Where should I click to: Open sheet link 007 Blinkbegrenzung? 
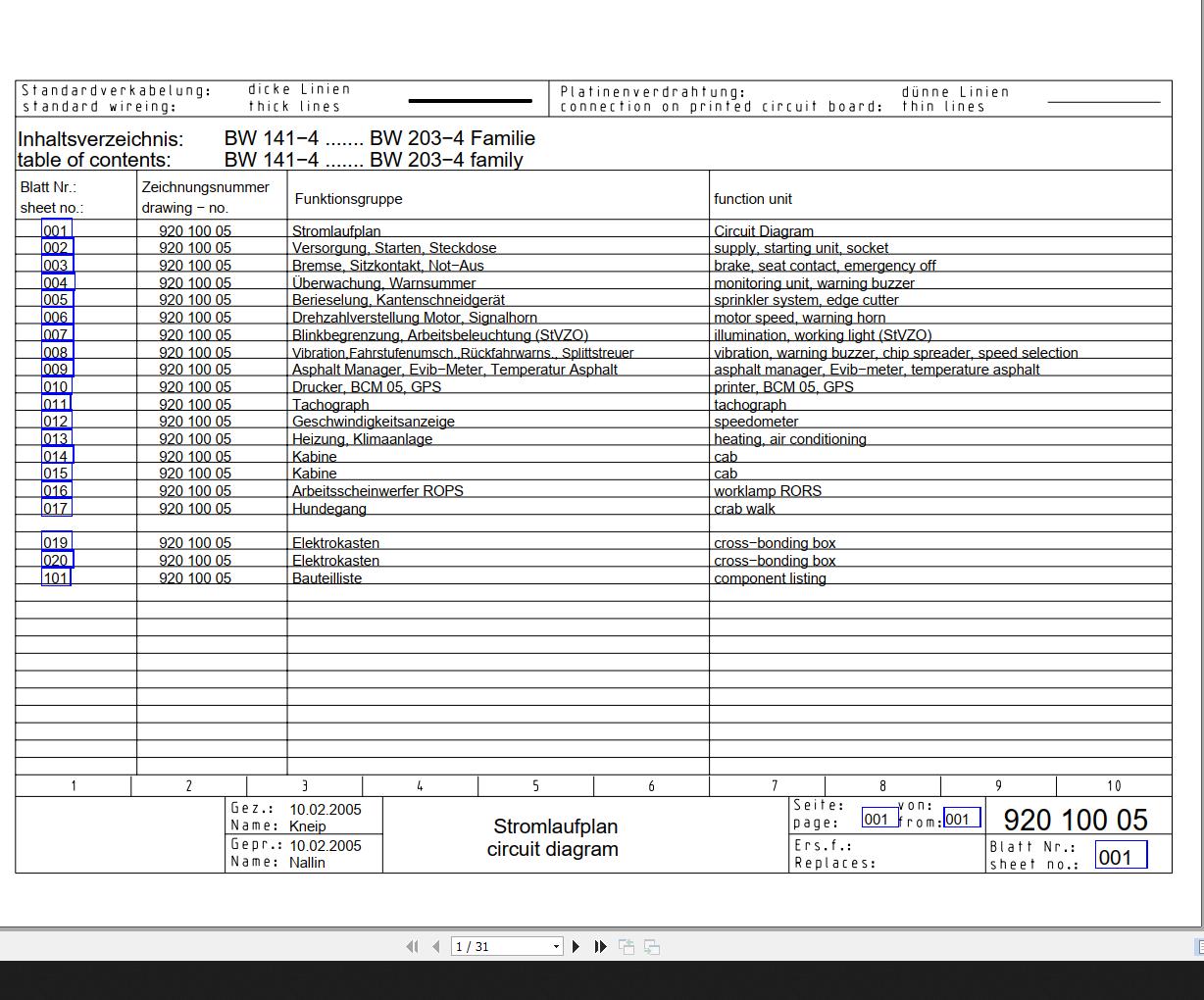click(x=57, y=335)
